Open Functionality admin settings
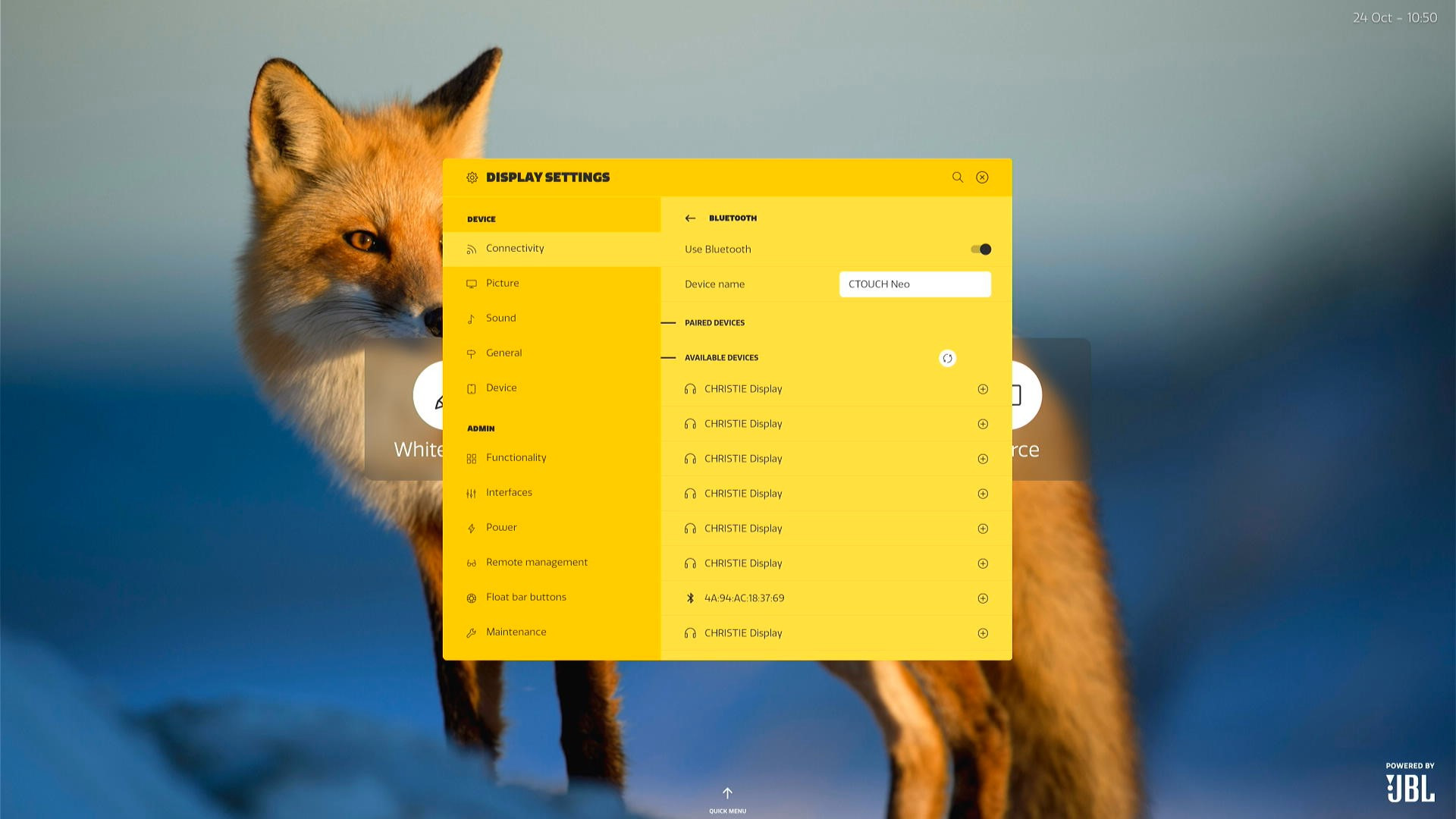The width and height of the screenshot is (1456, 819). (551, 458)
